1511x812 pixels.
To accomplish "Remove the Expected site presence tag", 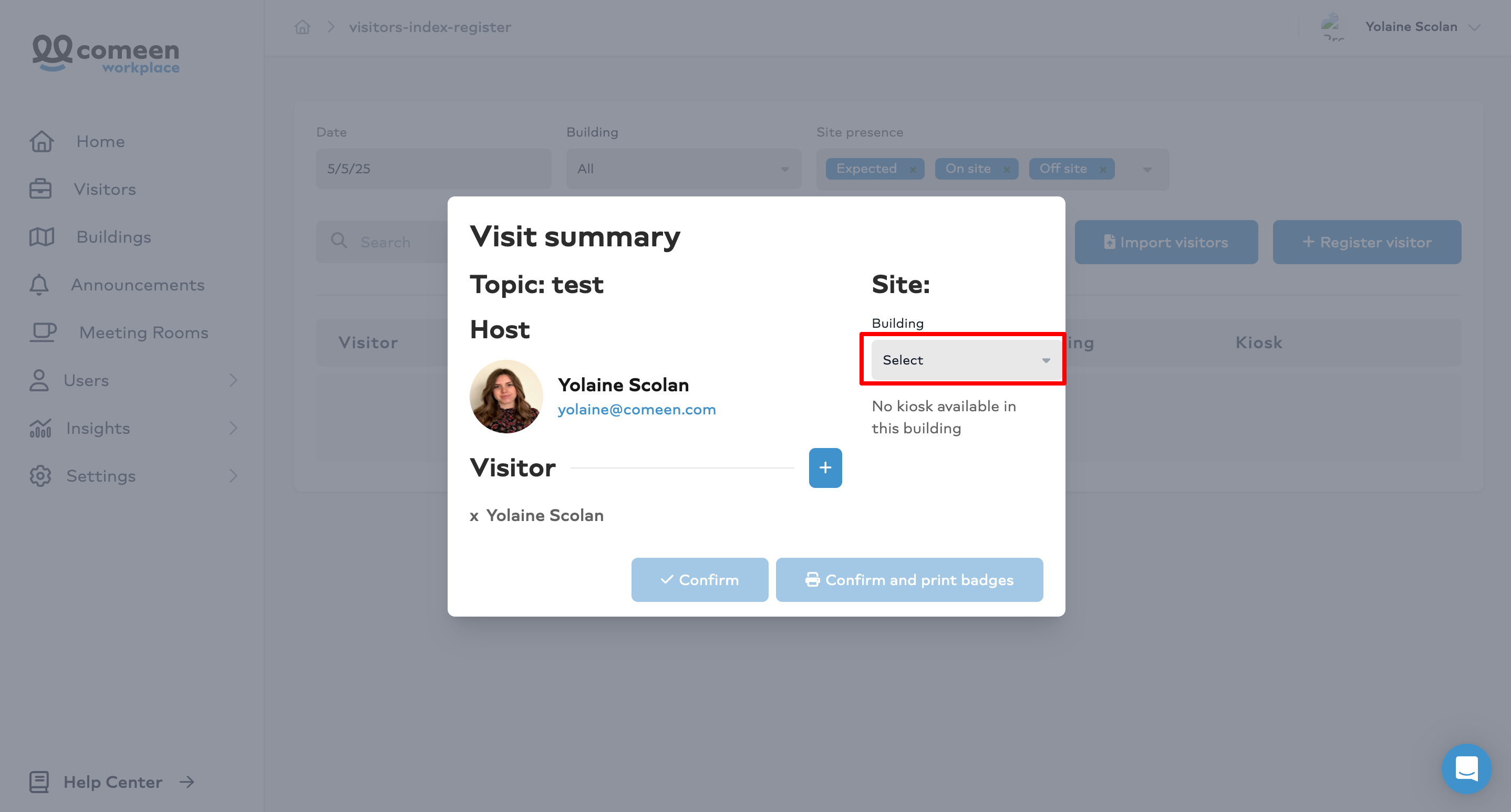I will coord(913,170).
